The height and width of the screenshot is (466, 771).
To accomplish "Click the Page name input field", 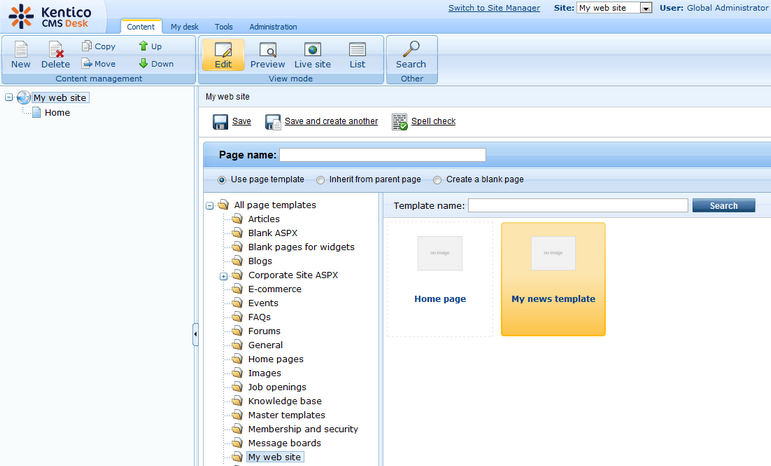I will coord(382,155).
